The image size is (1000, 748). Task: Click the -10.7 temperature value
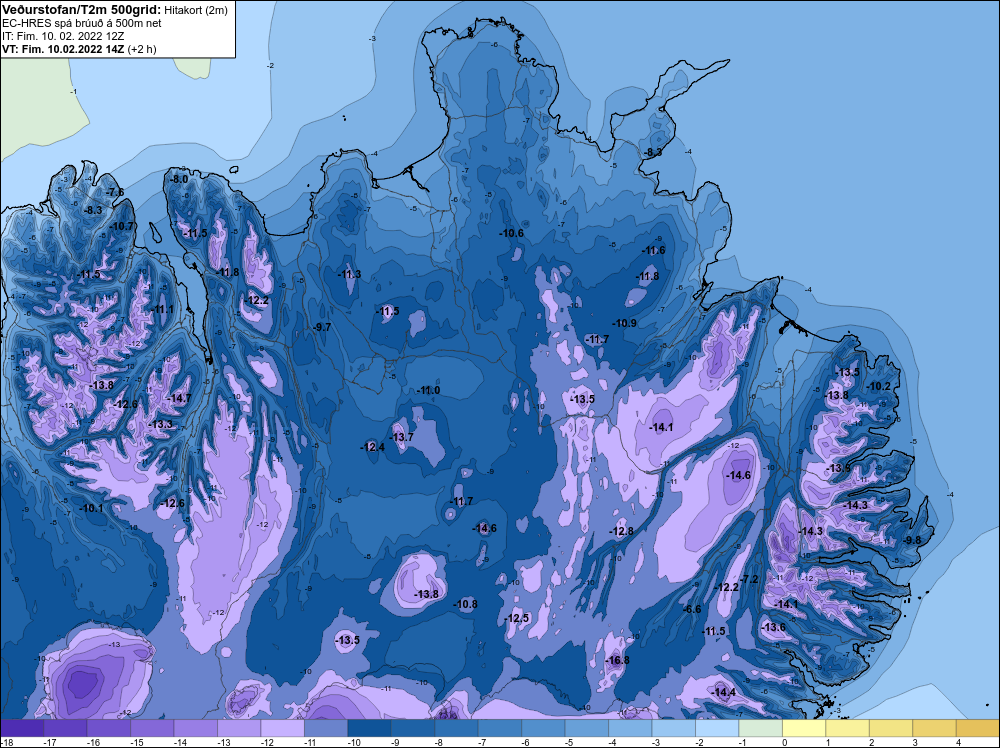pos(122,226)
